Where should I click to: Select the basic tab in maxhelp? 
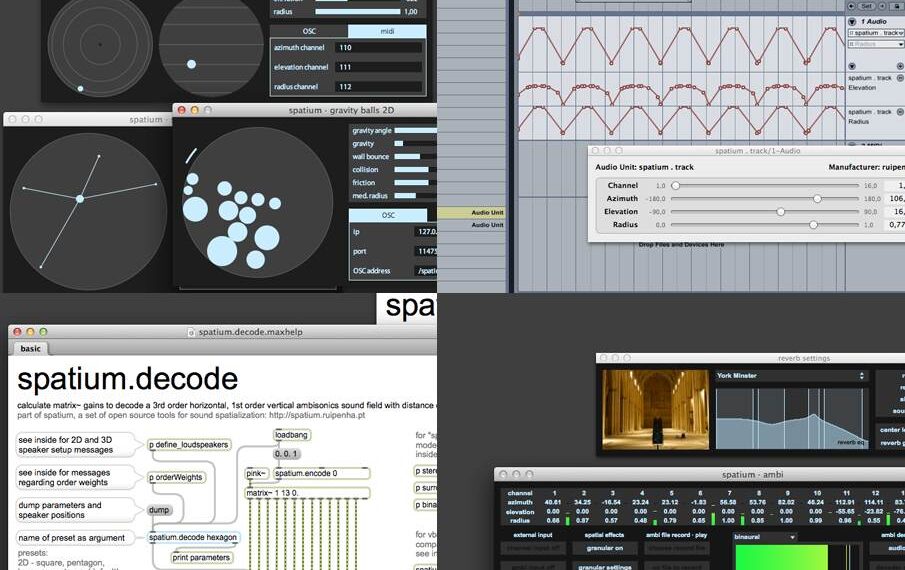click(30, 349)
